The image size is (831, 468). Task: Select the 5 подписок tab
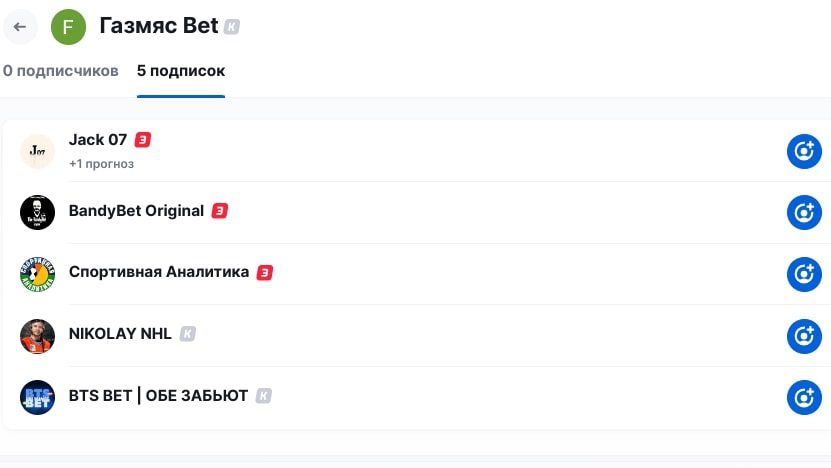point(181,71)
